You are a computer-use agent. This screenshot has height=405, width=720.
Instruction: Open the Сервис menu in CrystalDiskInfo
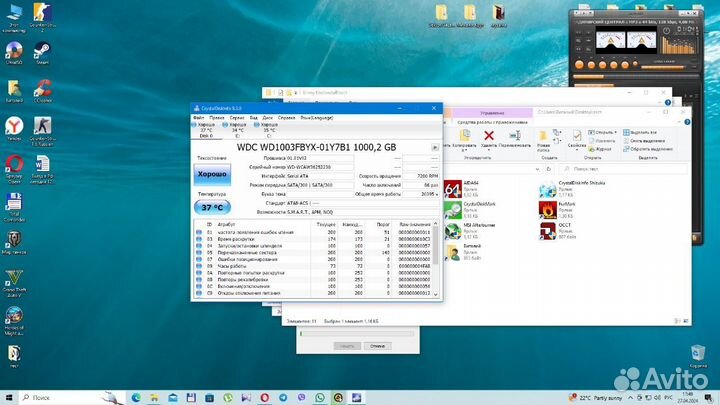[237, 118]
